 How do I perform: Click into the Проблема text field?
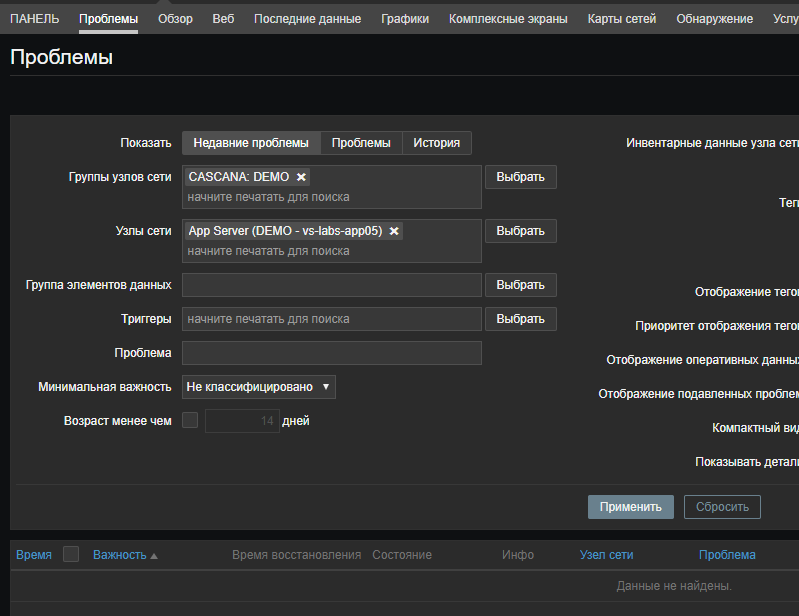(x=331, y=353)
